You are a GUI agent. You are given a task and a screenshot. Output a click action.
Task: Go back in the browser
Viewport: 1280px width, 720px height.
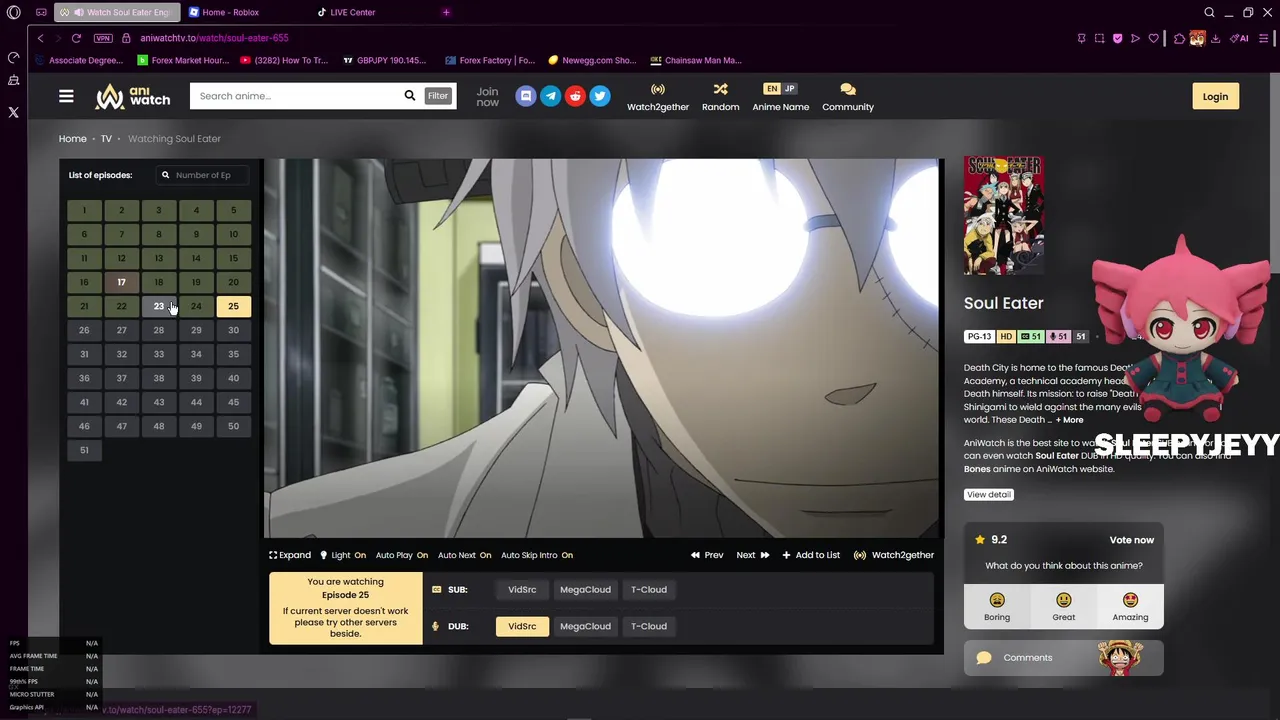40,38
